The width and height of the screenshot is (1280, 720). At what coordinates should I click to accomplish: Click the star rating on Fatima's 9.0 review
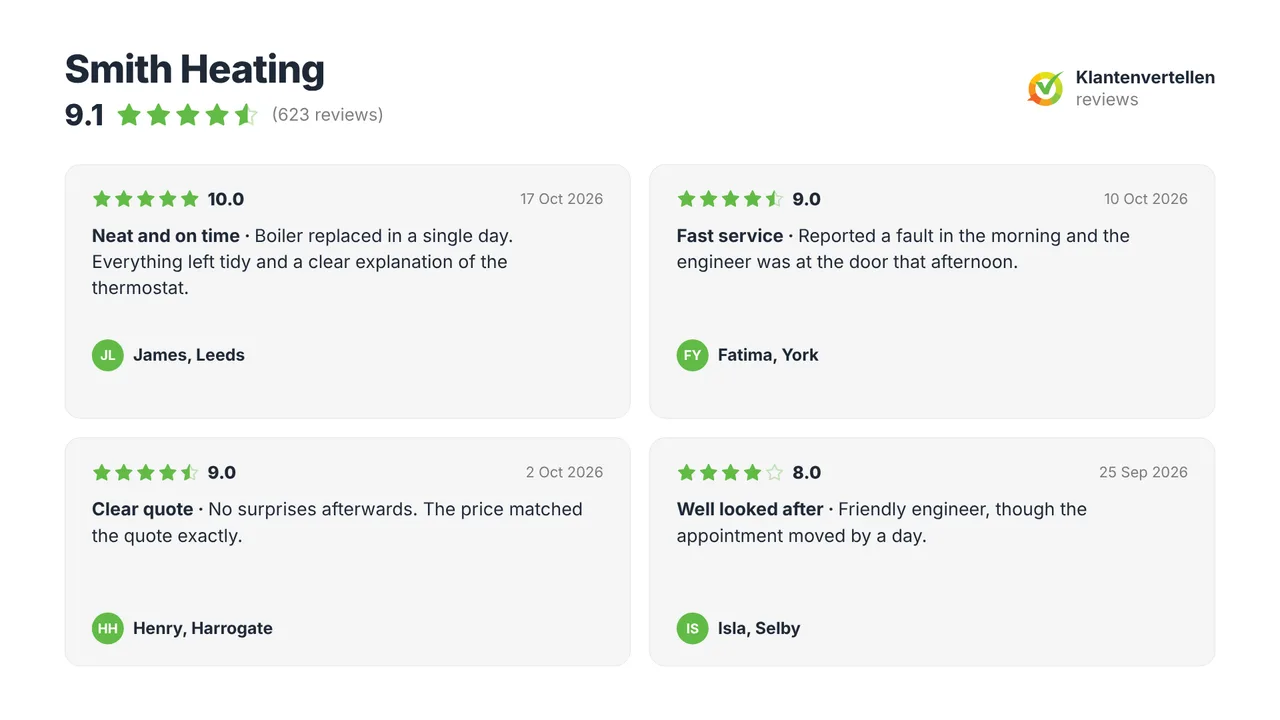(x=730, y=199)
